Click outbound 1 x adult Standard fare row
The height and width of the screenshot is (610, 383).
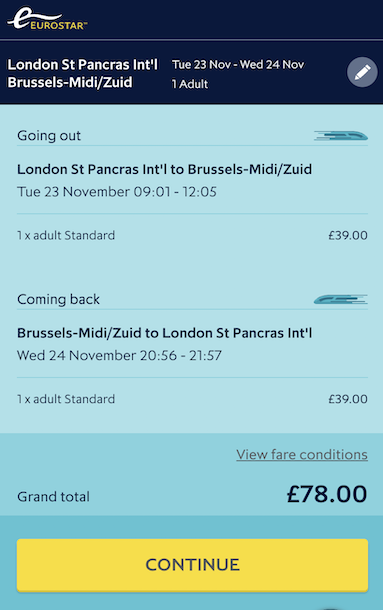click(192, 235)
